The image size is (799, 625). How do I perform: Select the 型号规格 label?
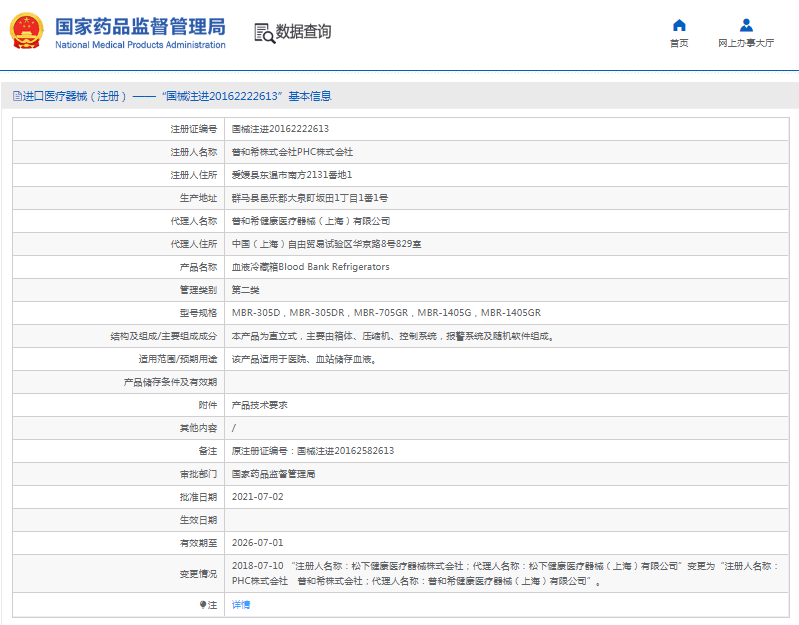198,313
